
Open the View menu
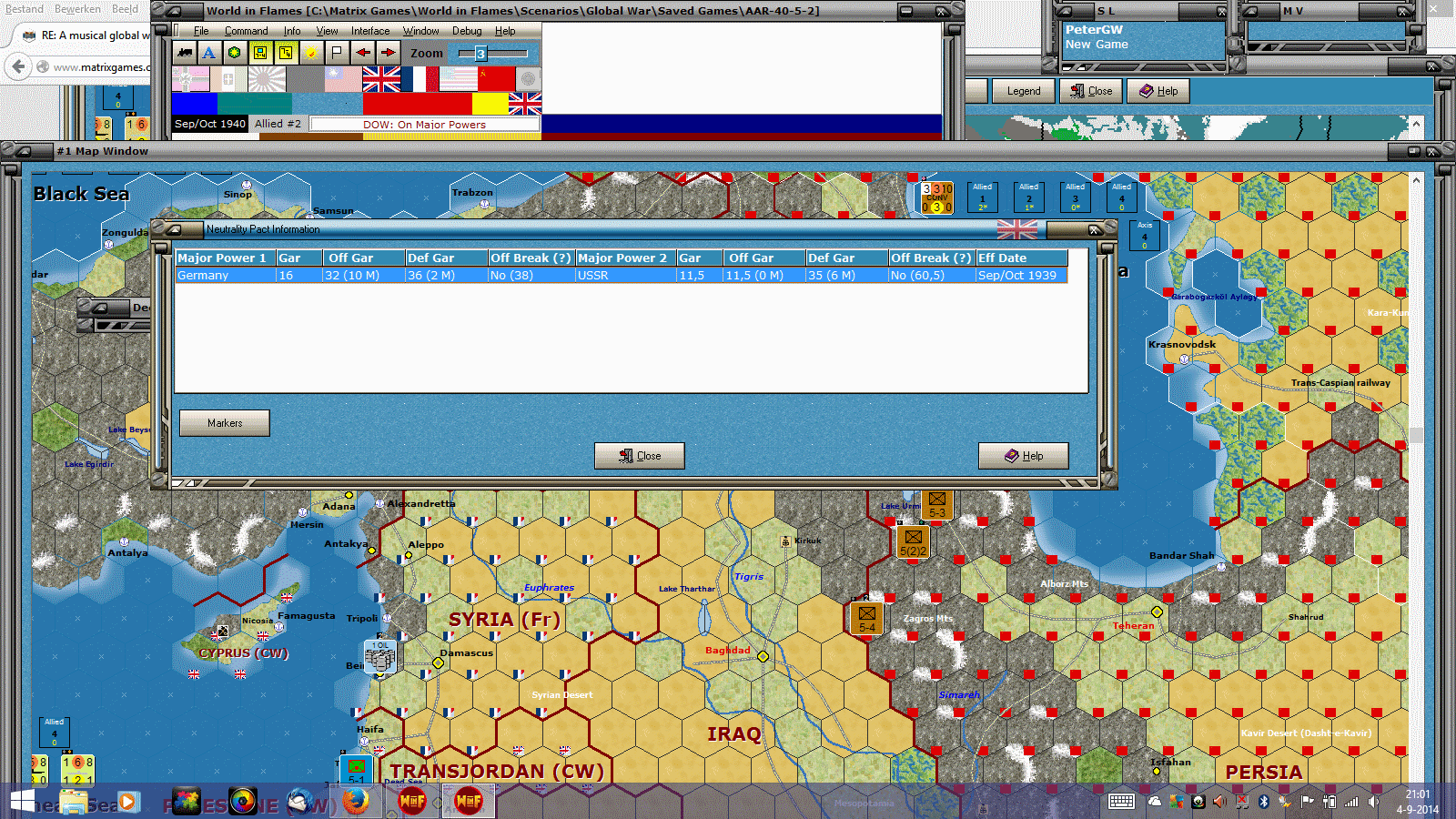click(x=327, y=31)
